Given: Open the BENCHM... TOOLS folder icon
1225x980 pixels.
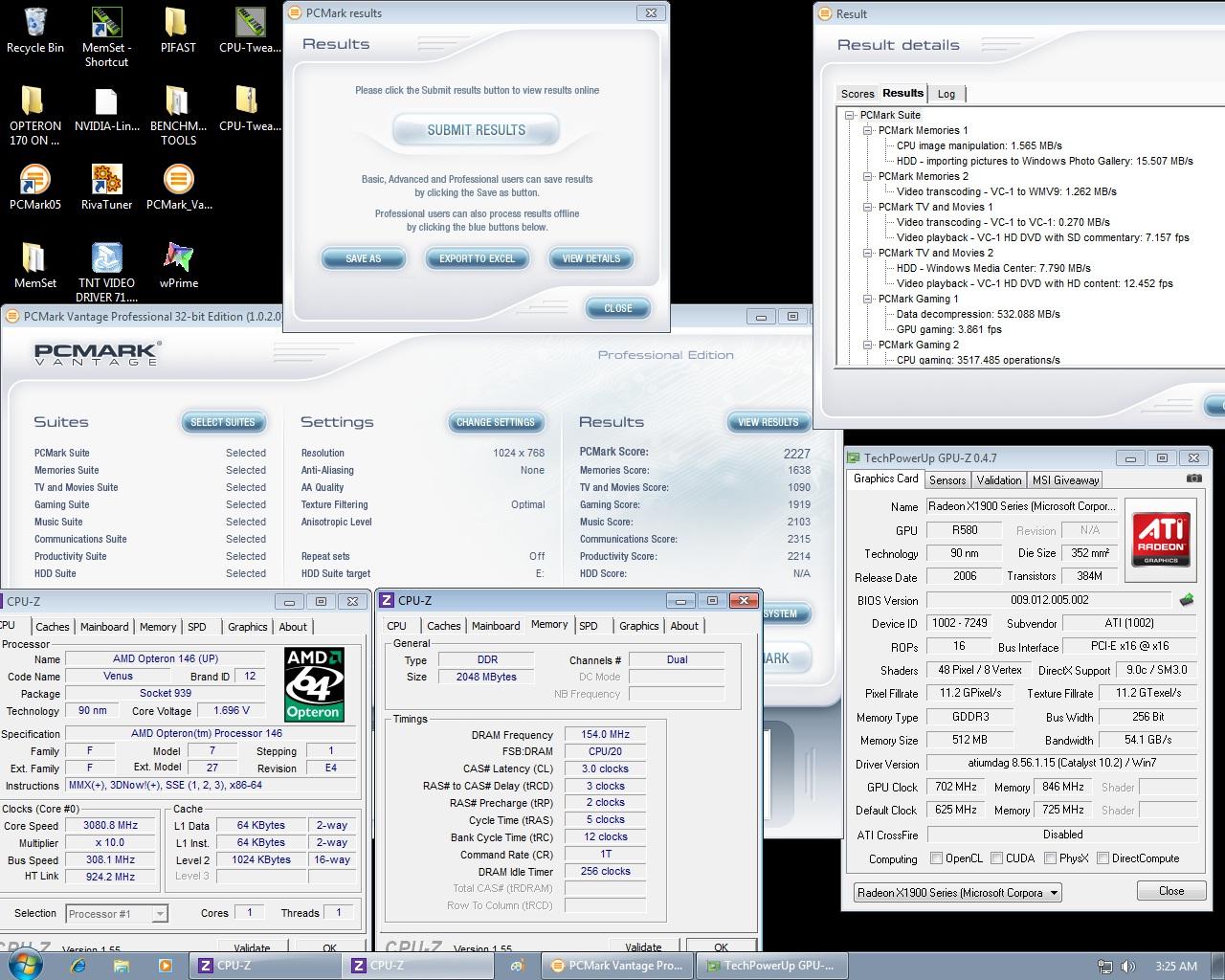Looking at the screenshot, I should 178,116.
